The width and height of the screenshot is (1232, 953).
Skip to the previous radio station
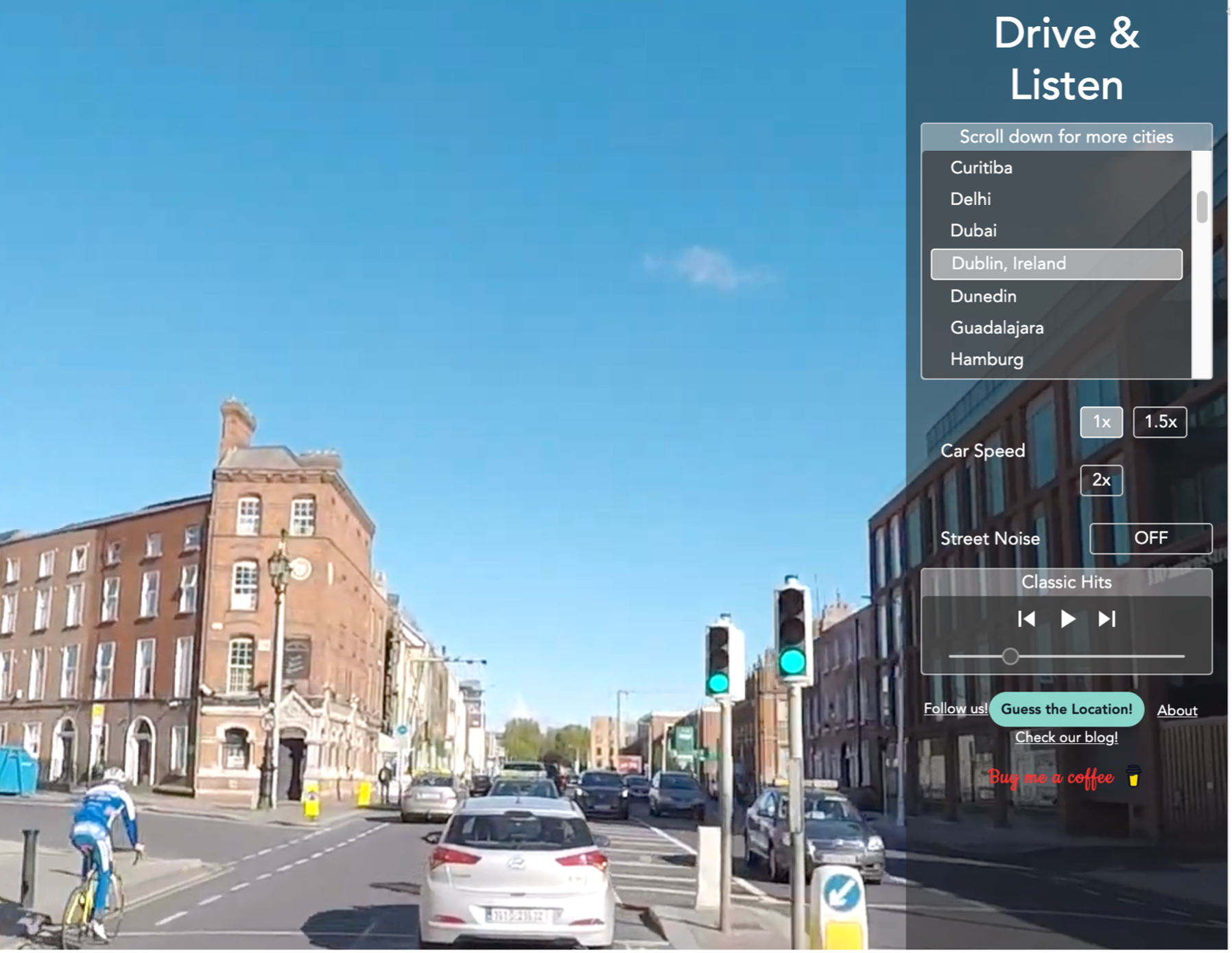point(1026,619)
